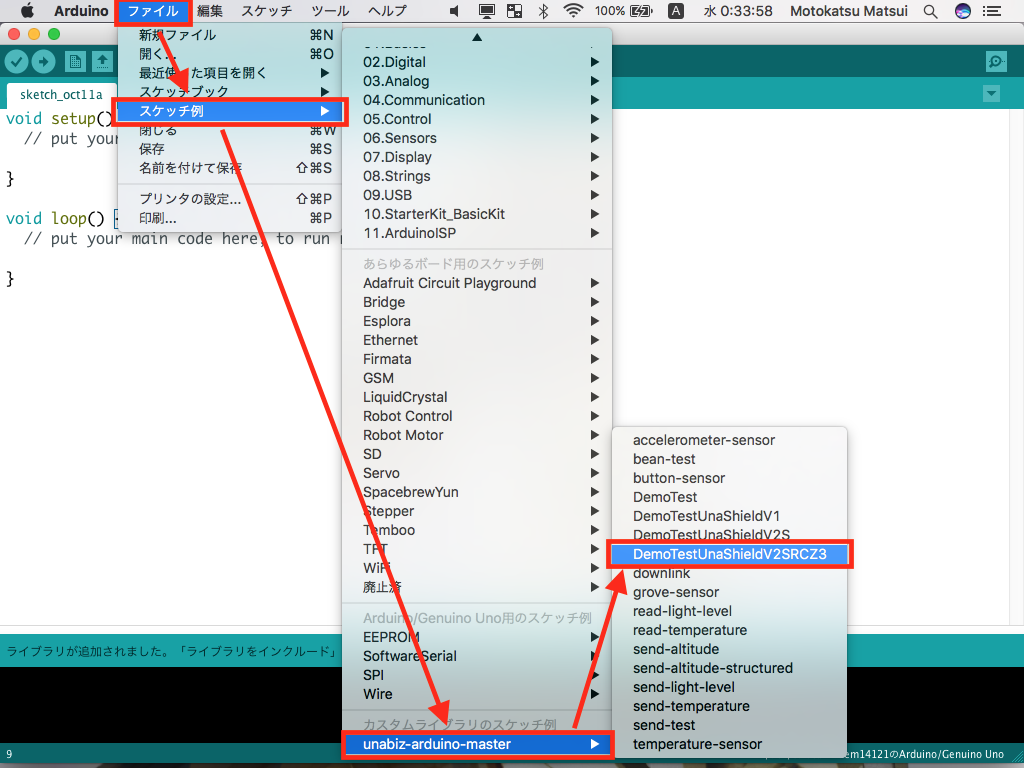This screenshot has height=768, width=1024.
Task: Open the temperature-sensor example
Action: click(729, 743)
